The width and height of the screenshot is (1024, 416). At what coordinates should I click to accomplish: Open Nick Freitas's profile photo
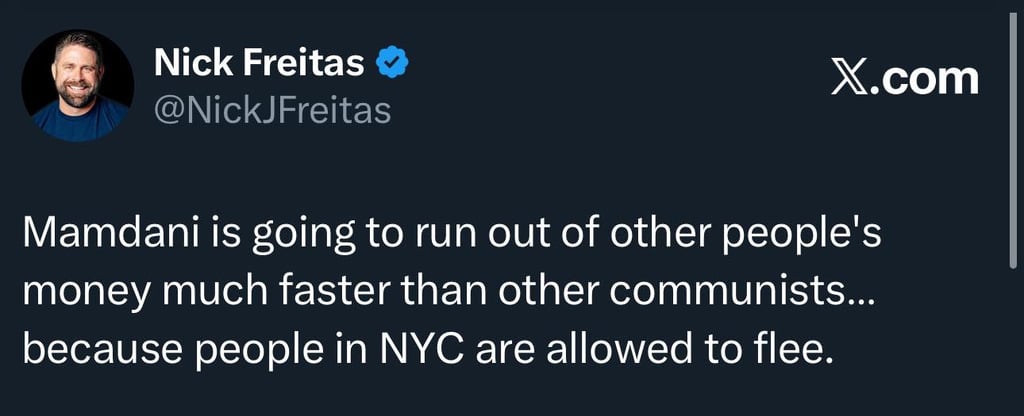(x=77, y=85)
